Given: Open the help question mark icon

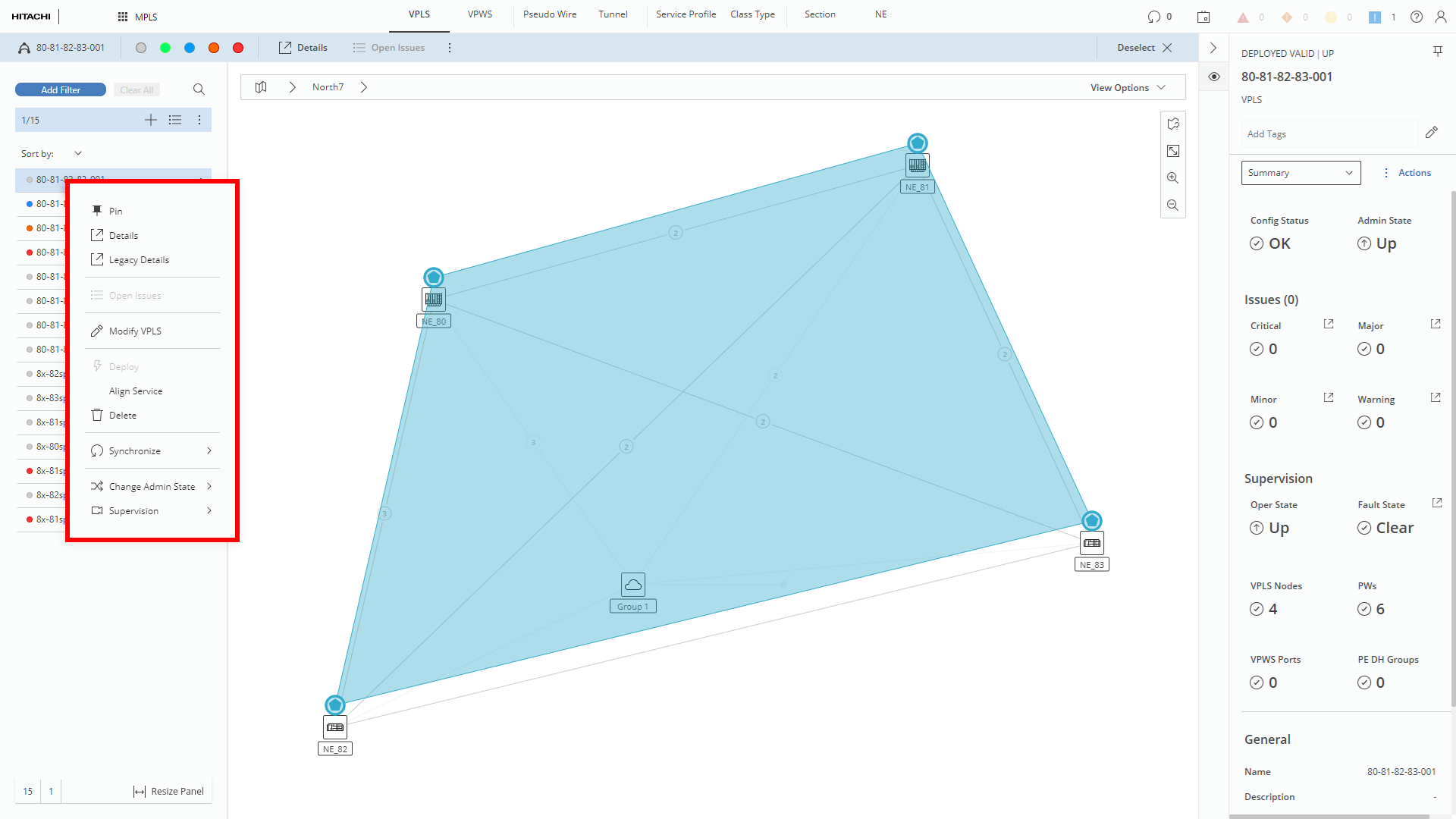Looking at the screenshot, I should [x=1416, y=17].
